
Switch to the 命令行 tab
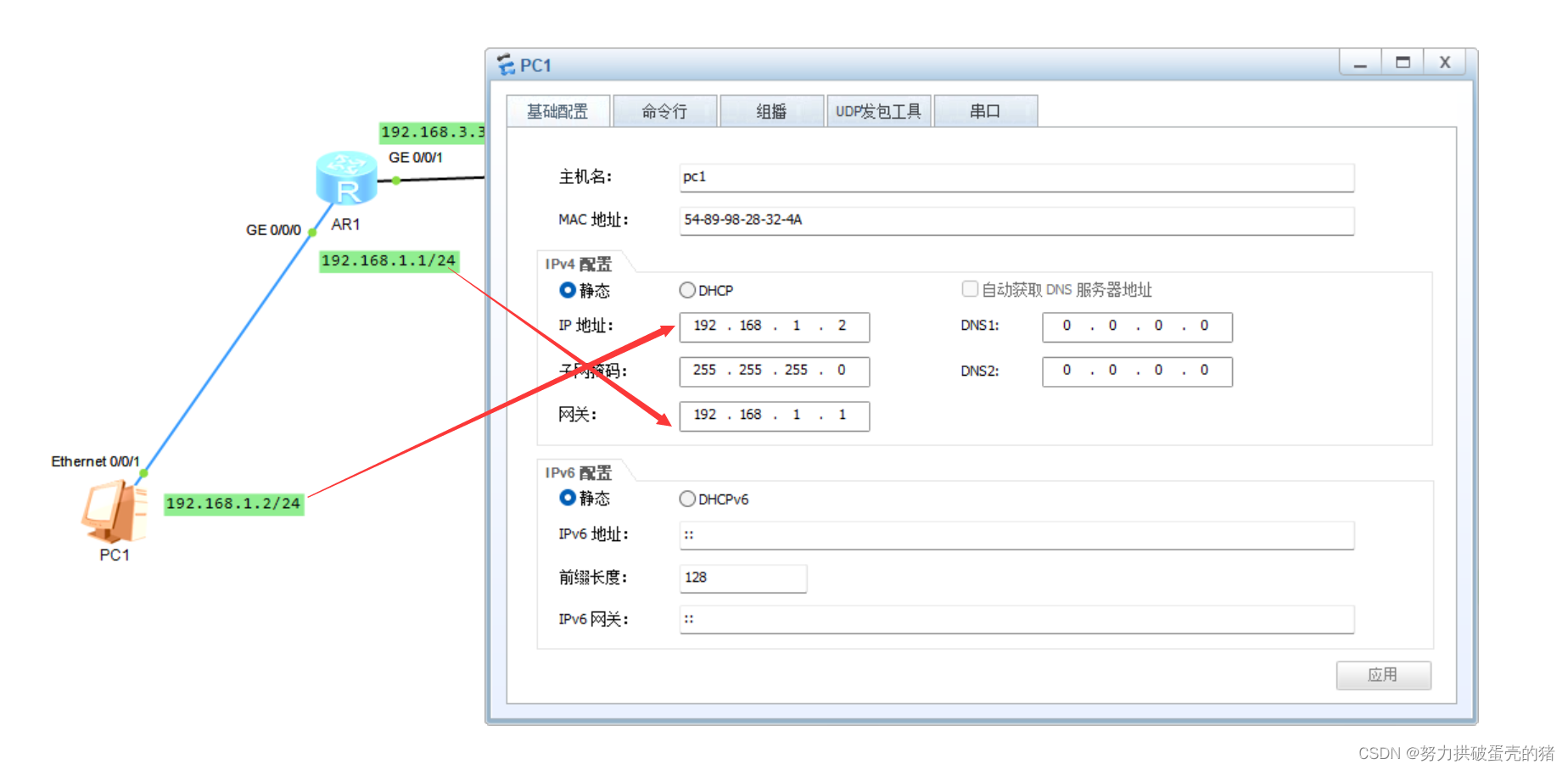(664, 111)
